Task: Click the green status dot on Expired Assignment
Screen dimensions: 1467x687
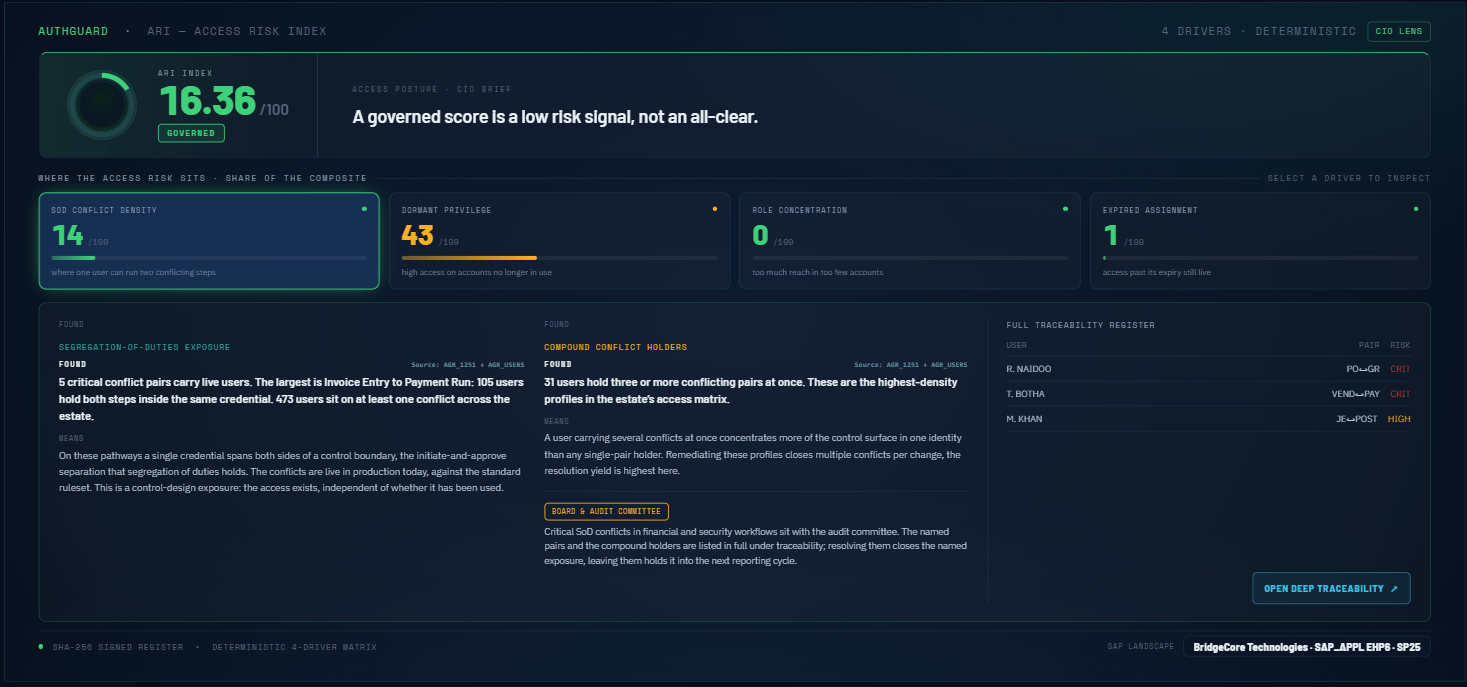Action: pos(1416,209)
